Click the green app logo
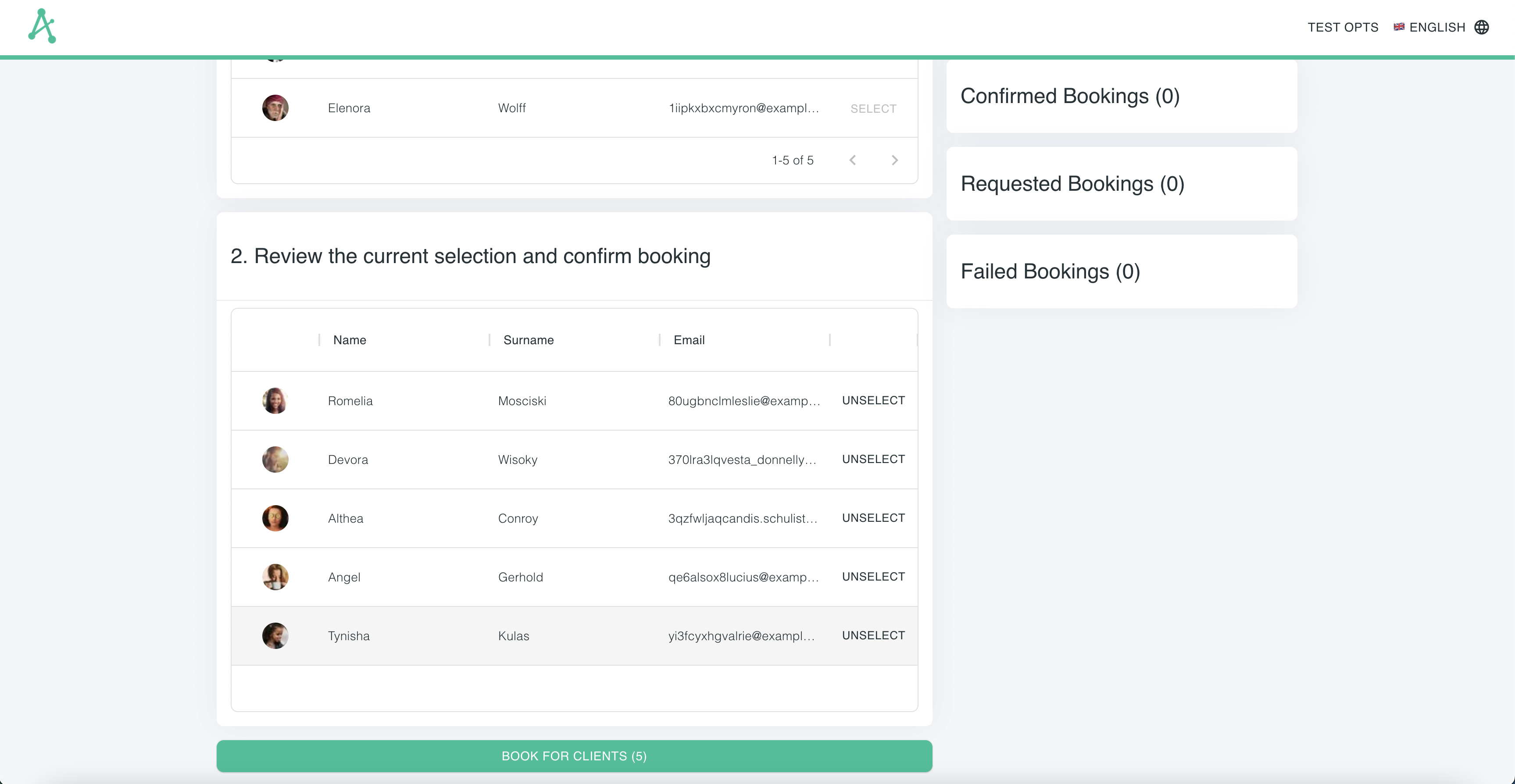The height and width of the screenshot is (784, 1515). click(42, 26)
